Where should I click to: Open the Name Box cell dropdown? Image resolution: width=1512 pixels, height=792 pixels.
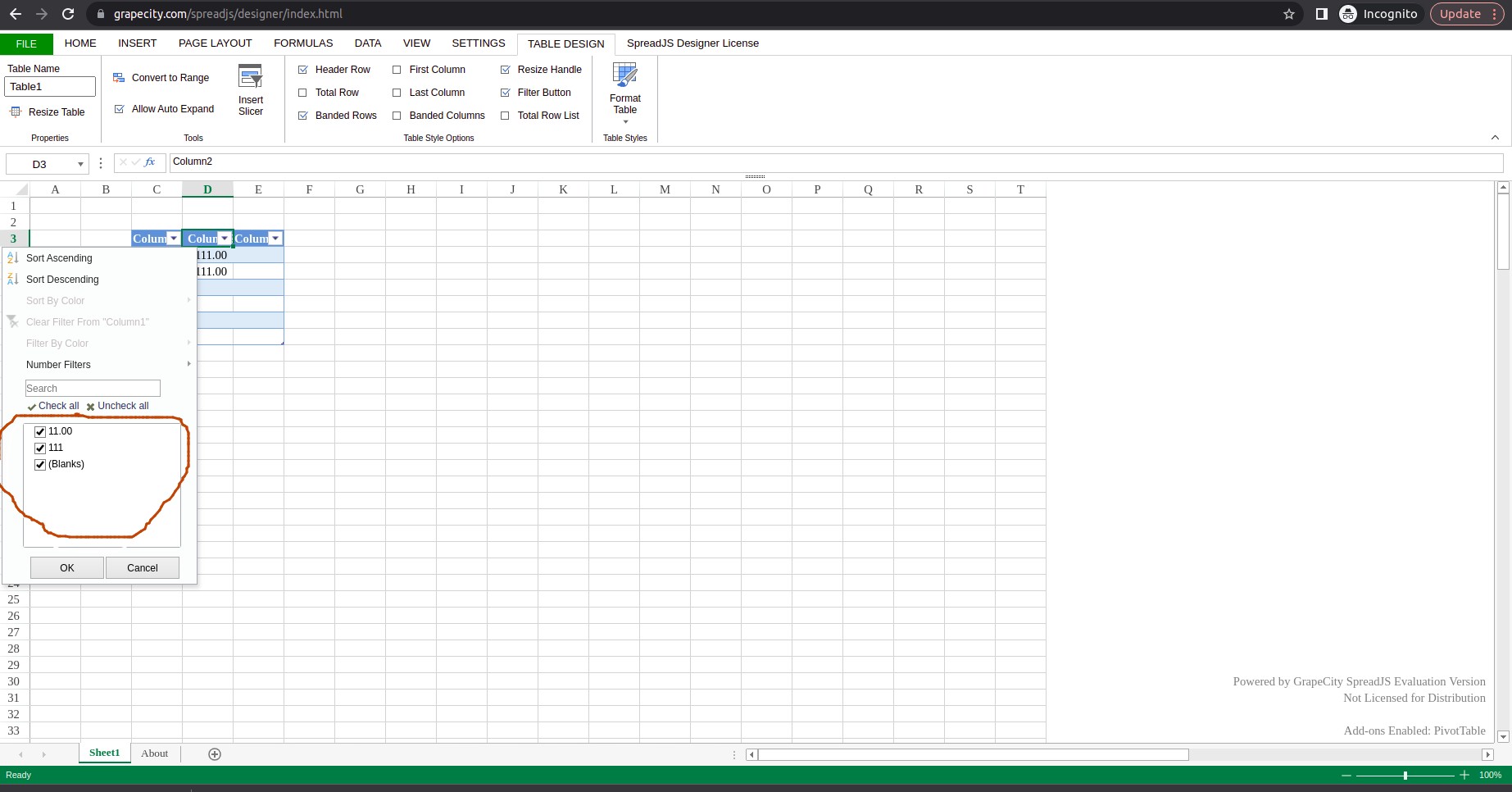(80, 164)
